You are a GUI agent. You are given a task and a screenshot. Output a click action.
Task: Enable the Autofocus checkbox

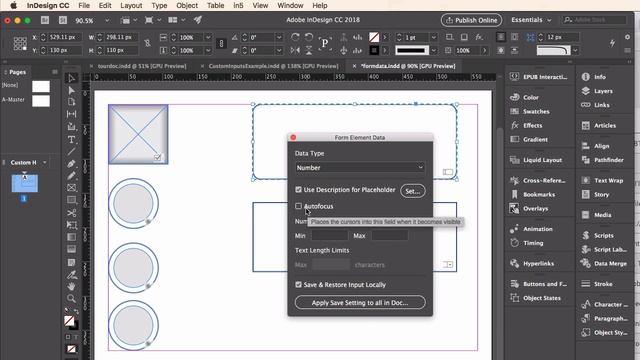(298, 206)
